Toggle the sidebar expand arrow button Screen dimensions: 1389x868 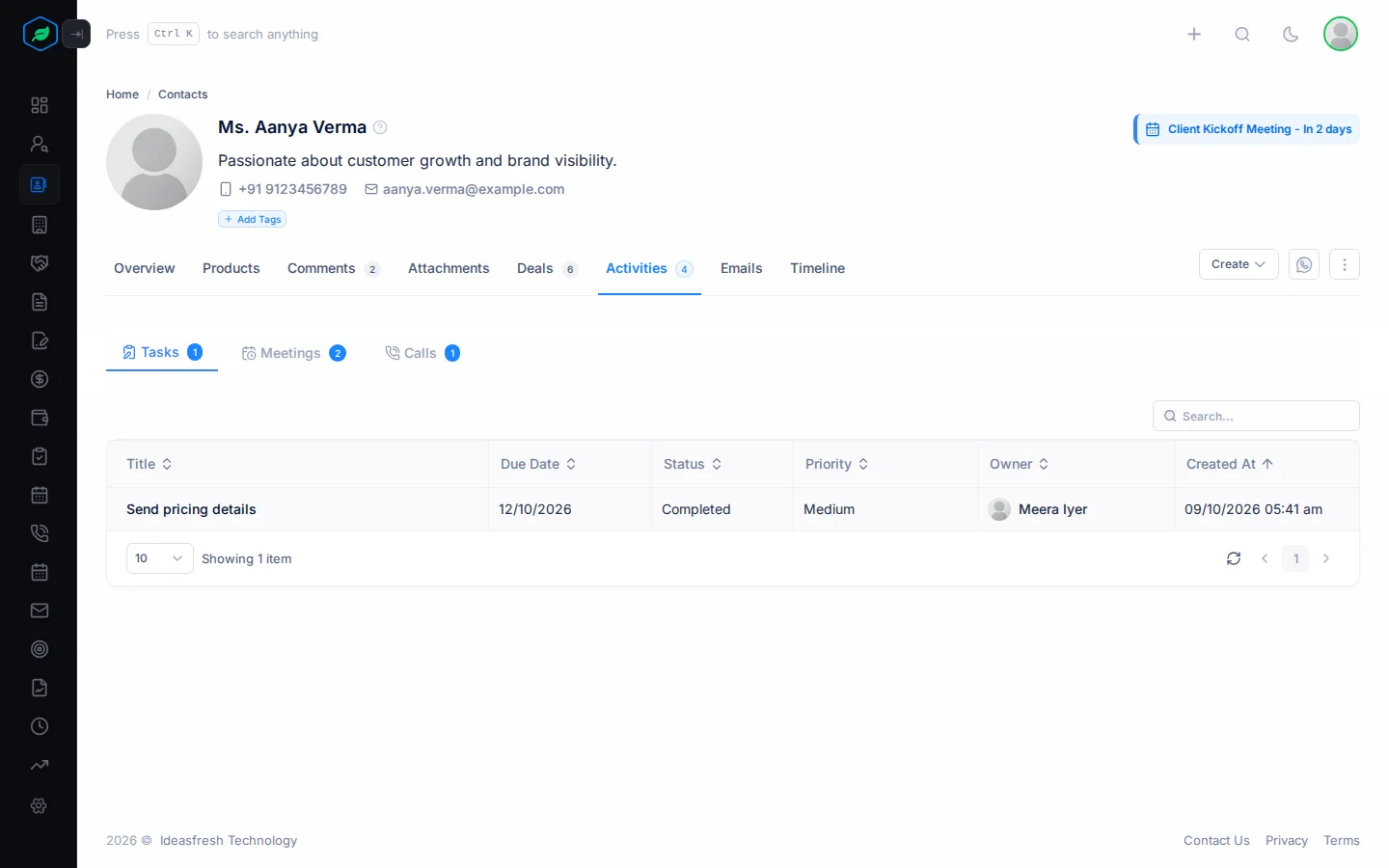point(76,34)
